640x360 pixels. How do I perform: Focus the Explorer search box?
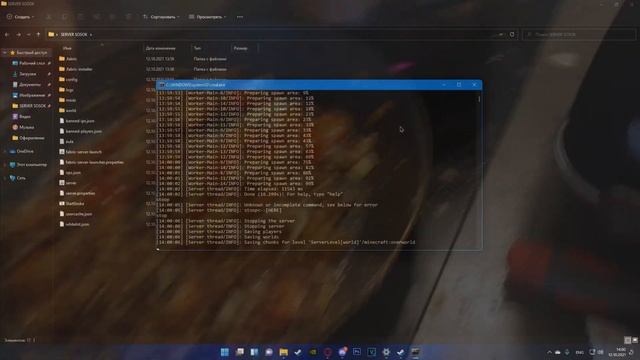pyautogui.click(x=579, y=35)
